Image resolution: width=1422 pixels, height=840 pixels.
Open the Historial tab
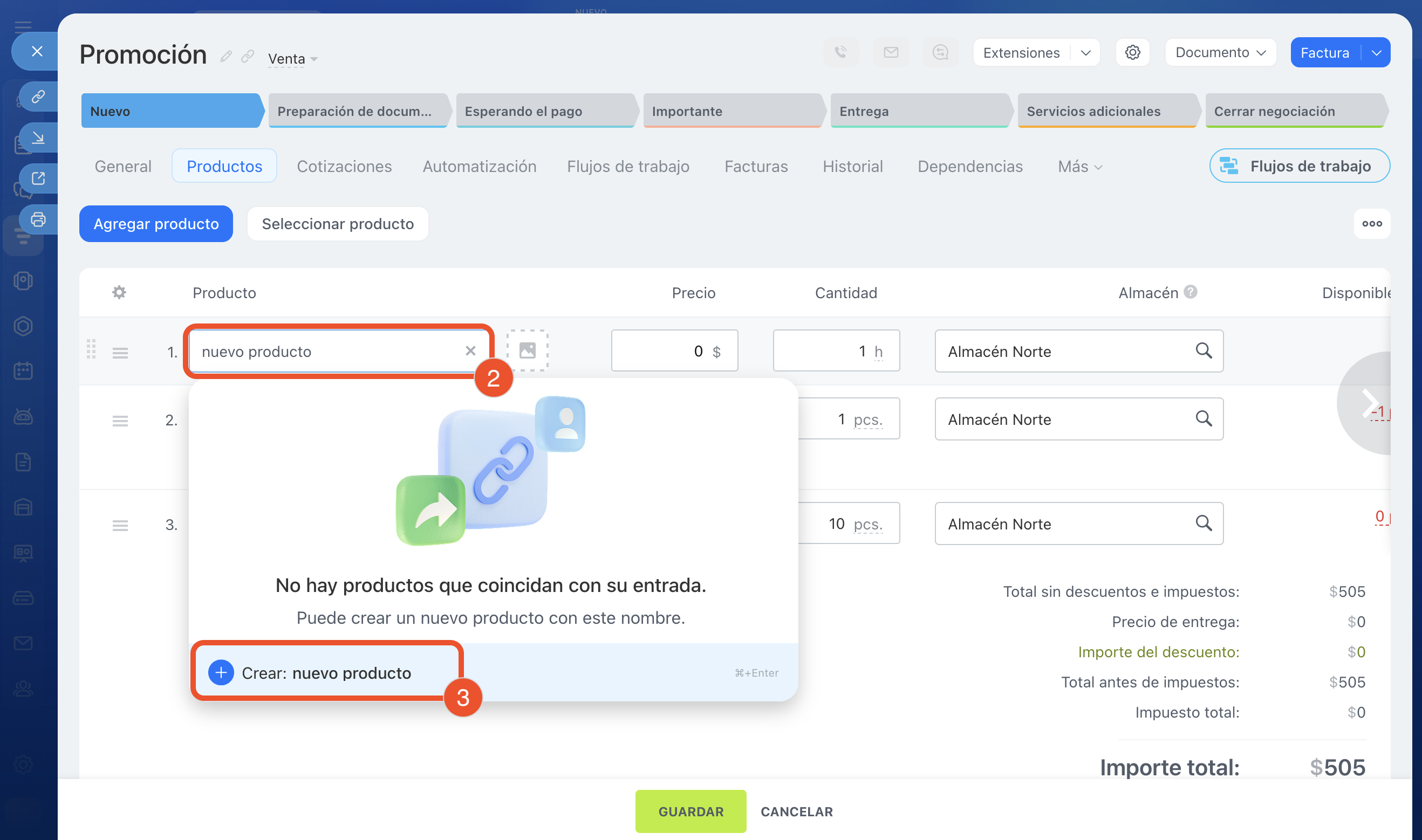[852, 167]
